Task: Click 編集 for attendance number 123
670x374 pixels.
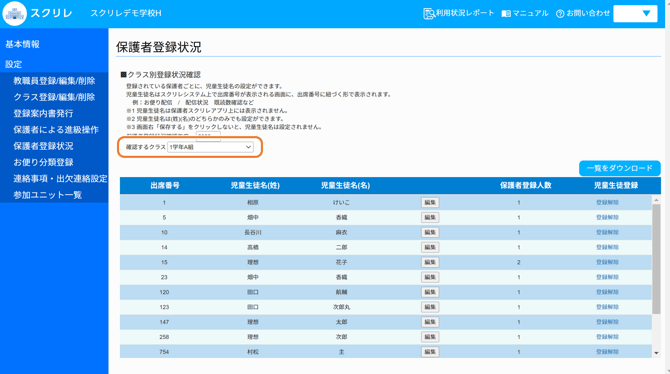Action: pos(430,307)
